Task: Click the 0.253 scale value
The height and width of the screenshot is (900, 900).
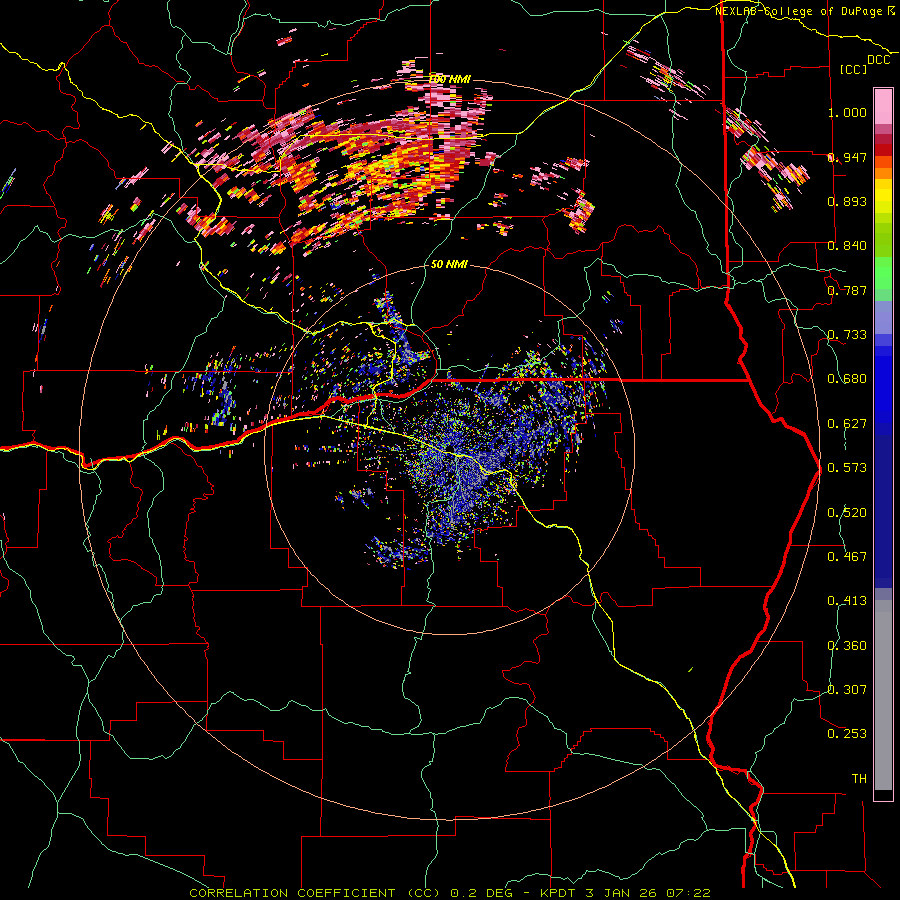Action: pyautogui.click(x=847, y=734)
